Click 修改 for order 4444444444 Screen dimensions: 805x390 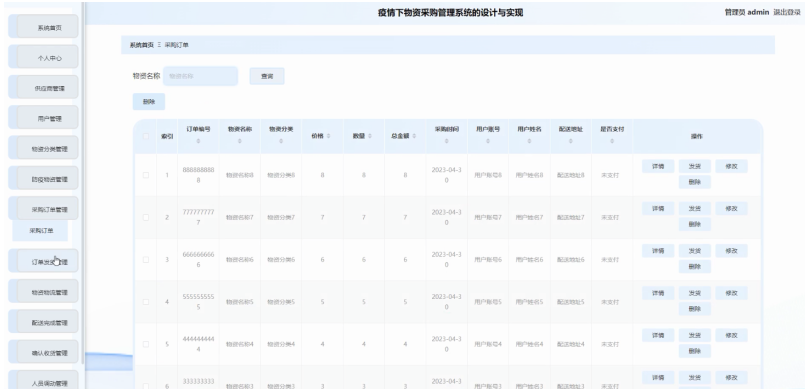(731, 335)
